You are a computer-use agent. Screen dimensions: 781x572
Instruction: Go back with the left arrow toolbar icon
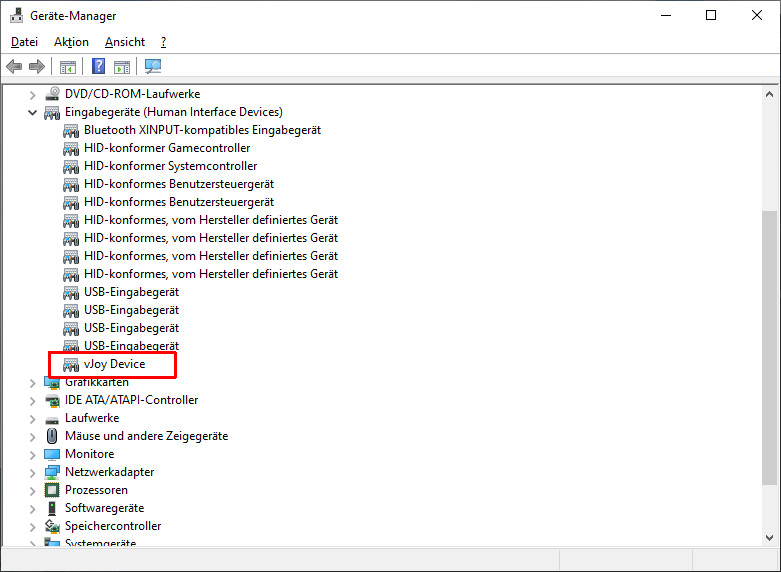[14, 66]
